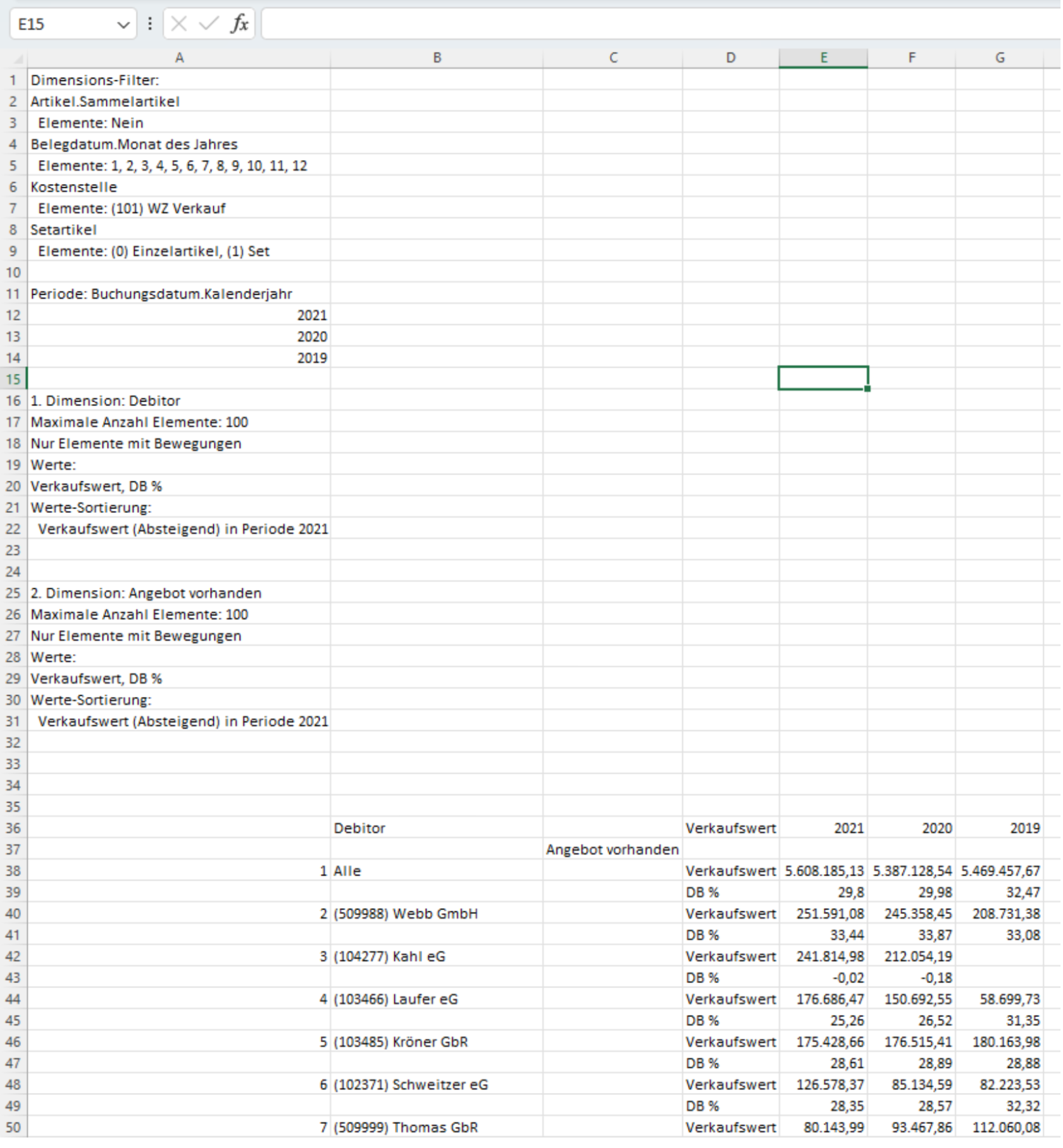1063x1148 pixels.
Task: Click the value 212.054,19 cell
Action: 912,956
